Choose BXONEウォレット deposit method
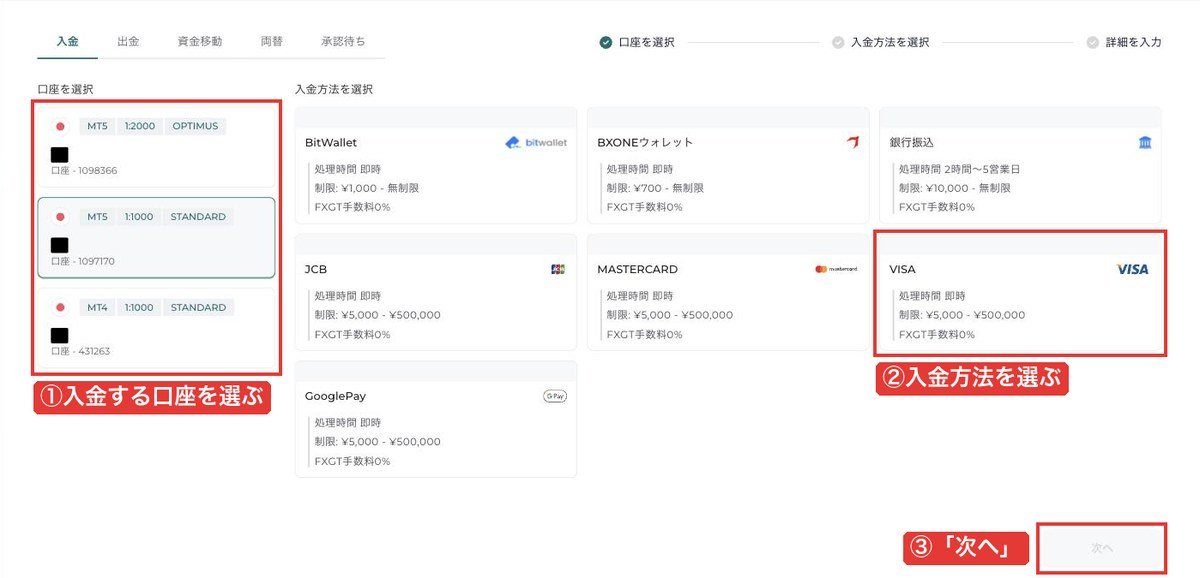This screenshot has width=1200, height=578. 728,165
